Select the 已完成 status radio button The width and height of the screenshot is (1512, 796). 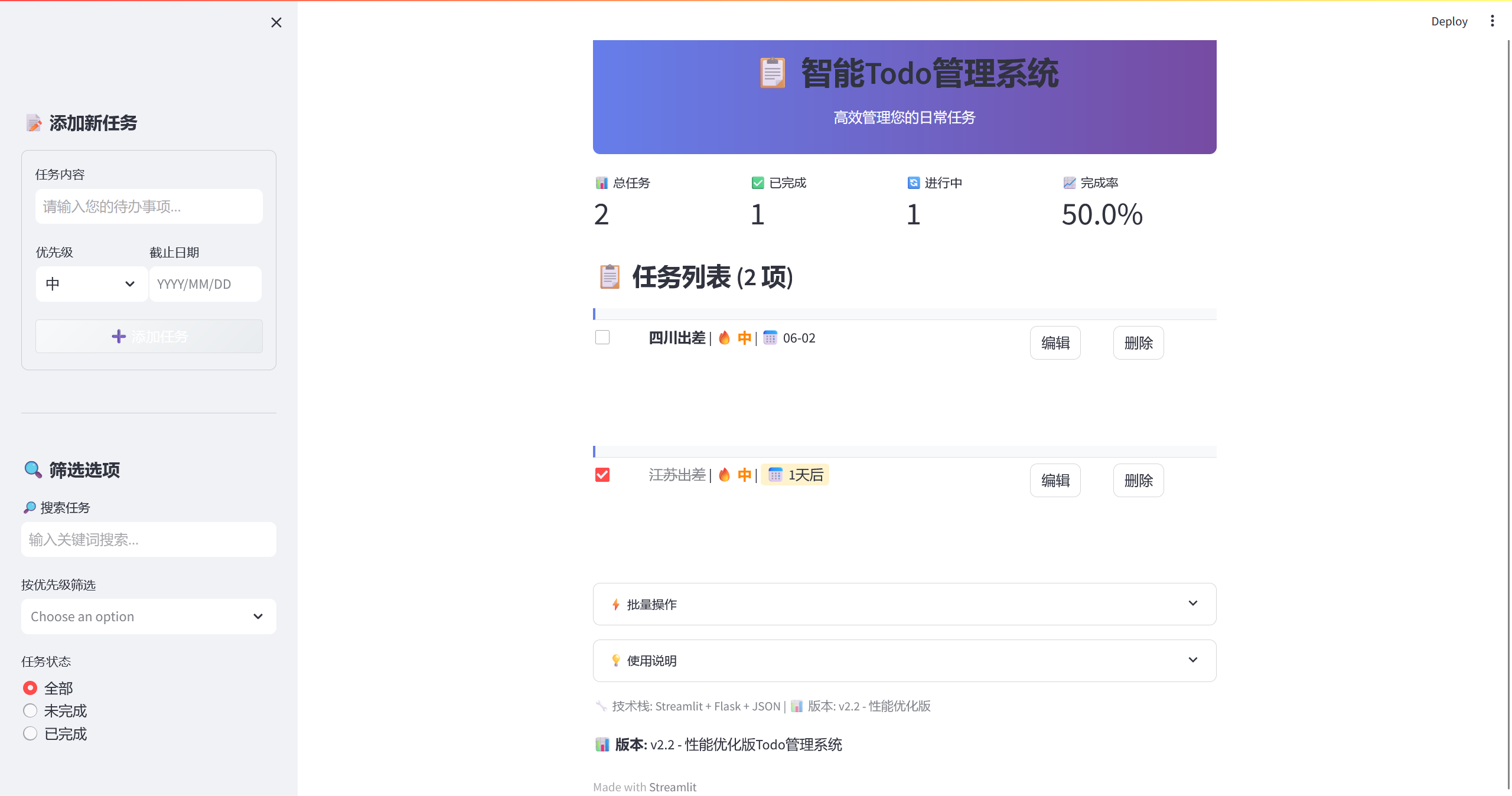(x=30, y=733)
